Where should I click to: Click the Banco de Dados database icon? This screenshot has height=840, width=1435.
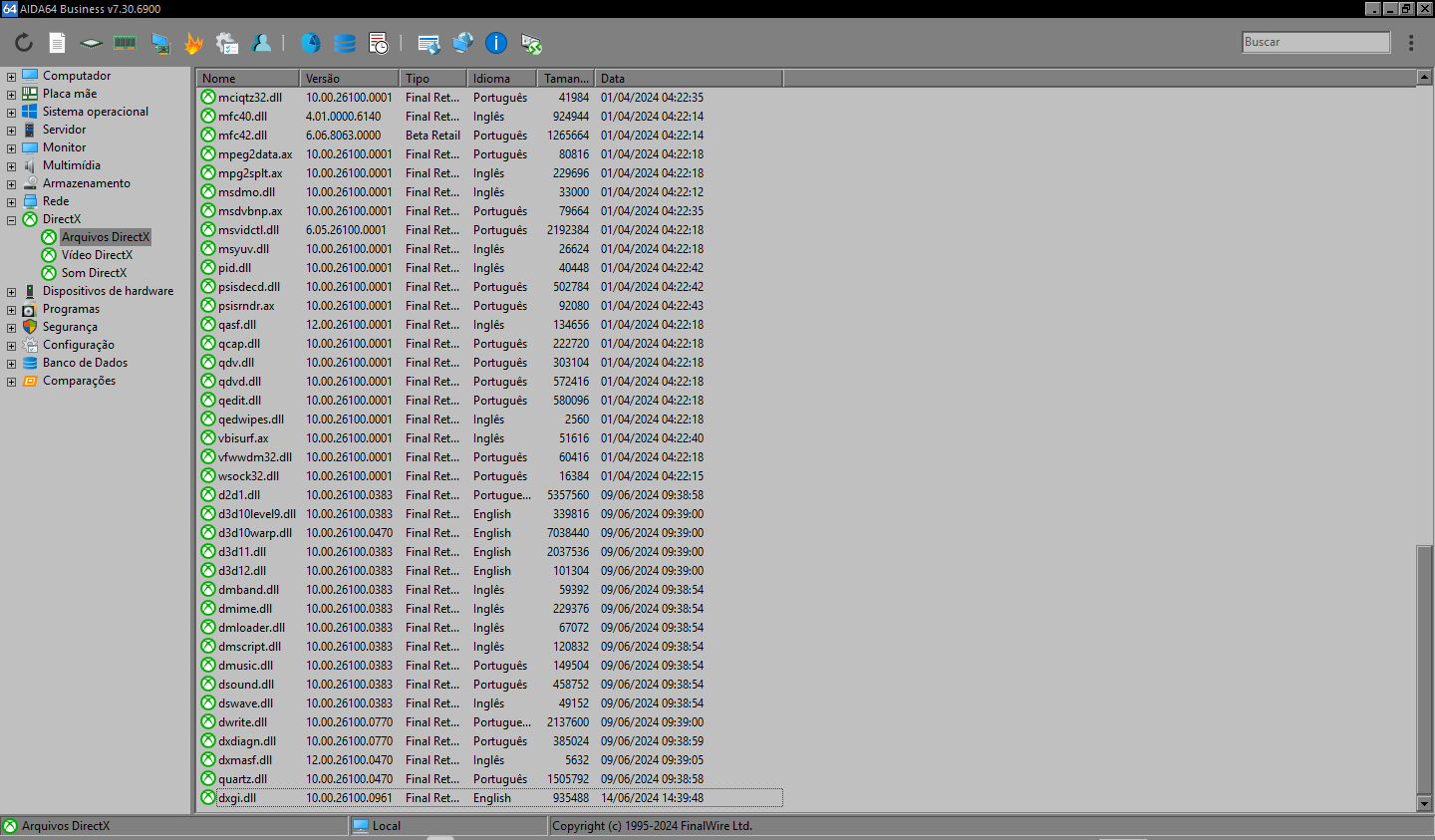tap(30, 363)
